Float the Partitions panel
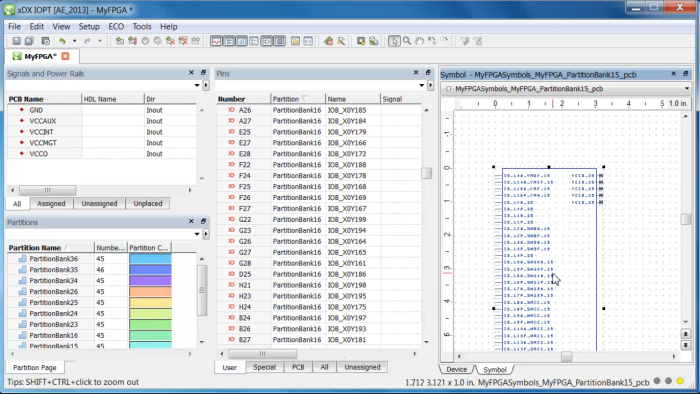This screenshot has height=394, width=700. (203, 221)
